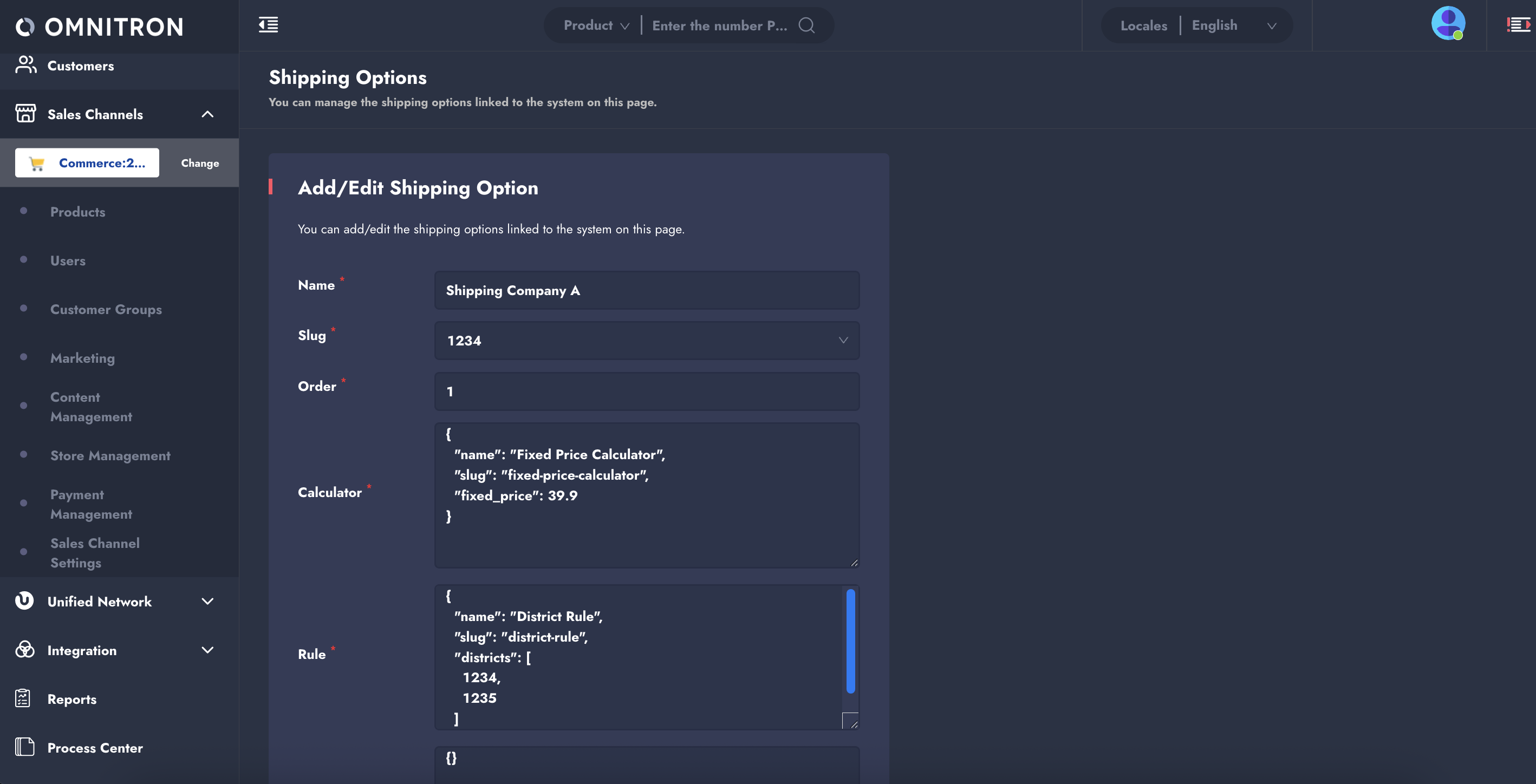
Task: Click the Rule textarea scrollbar
Action: click(850, 641)
